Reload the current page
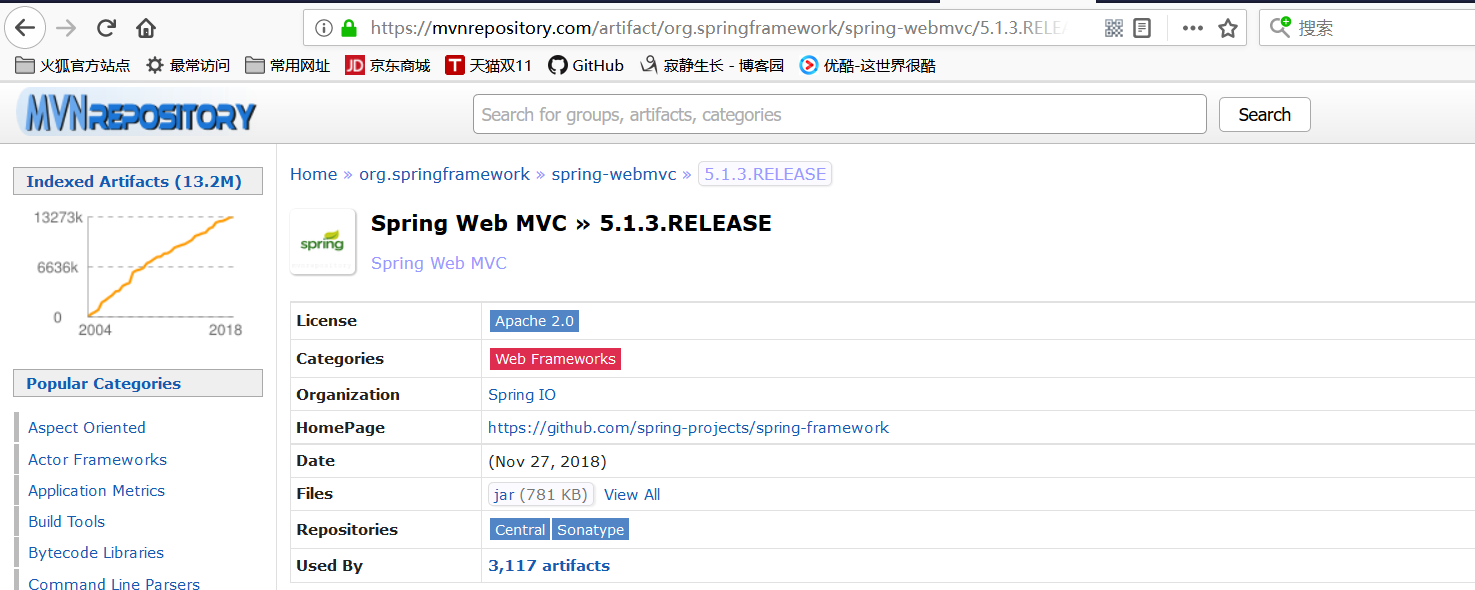The image size is (1475, 590). (x=106, y=28)
